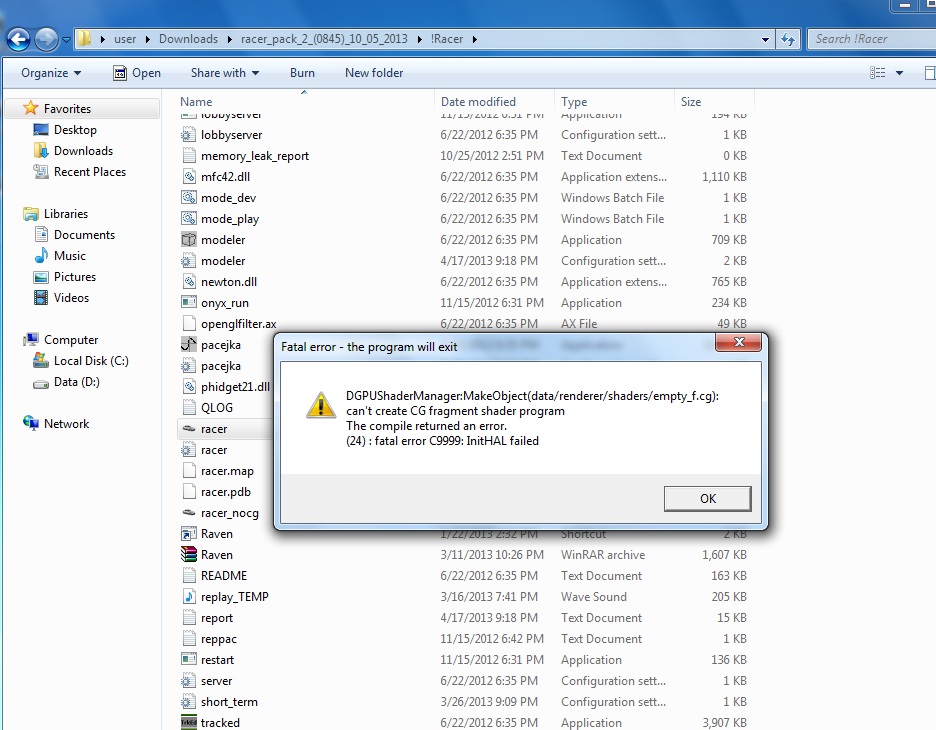Click the onyx_run application icon
Screen dimensions: 936x730
pyautogui.click(x=189, y=303)
